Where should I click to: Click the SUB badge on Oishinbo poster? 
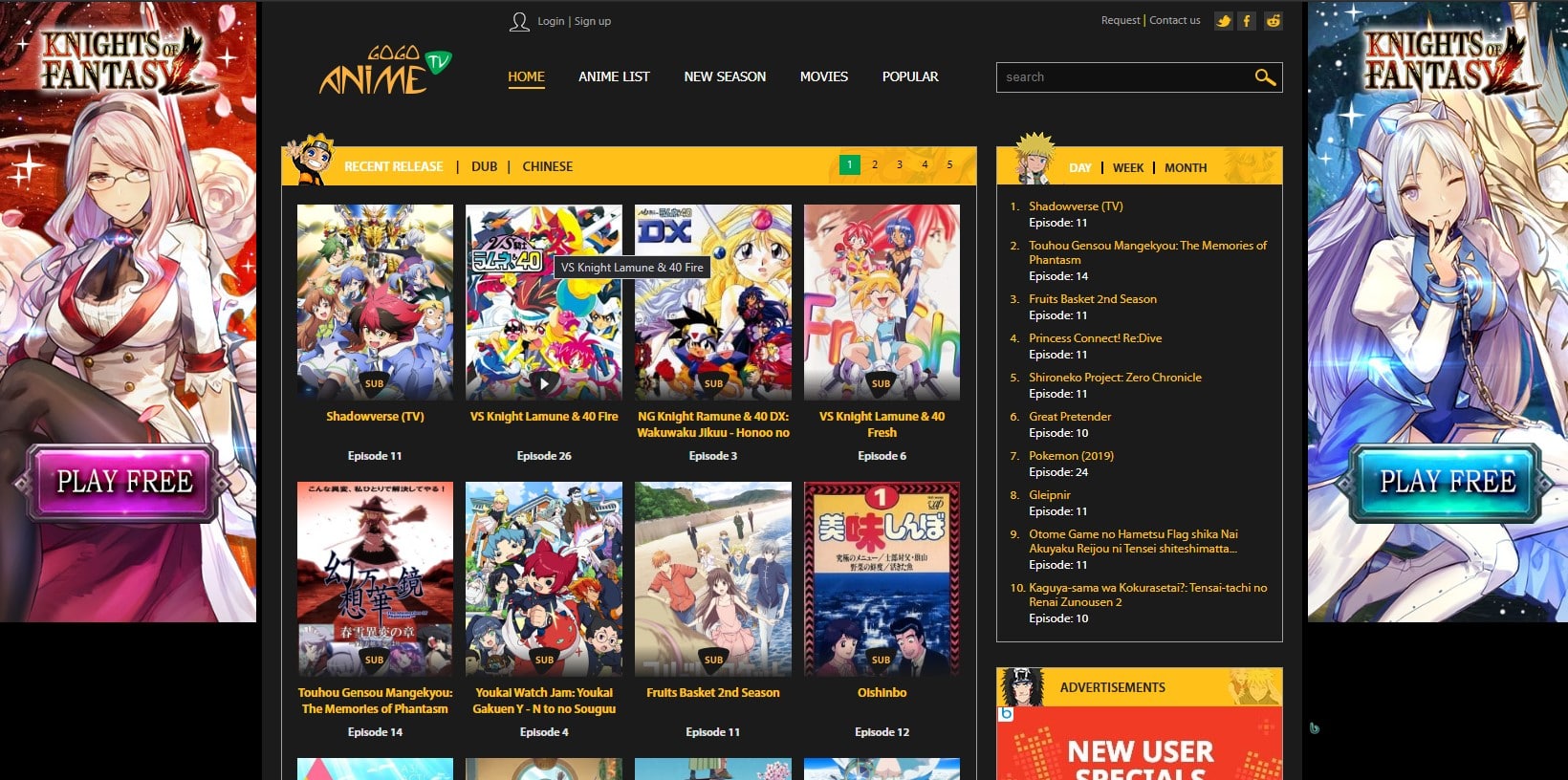pyautogui.click(x=881, y=660)
